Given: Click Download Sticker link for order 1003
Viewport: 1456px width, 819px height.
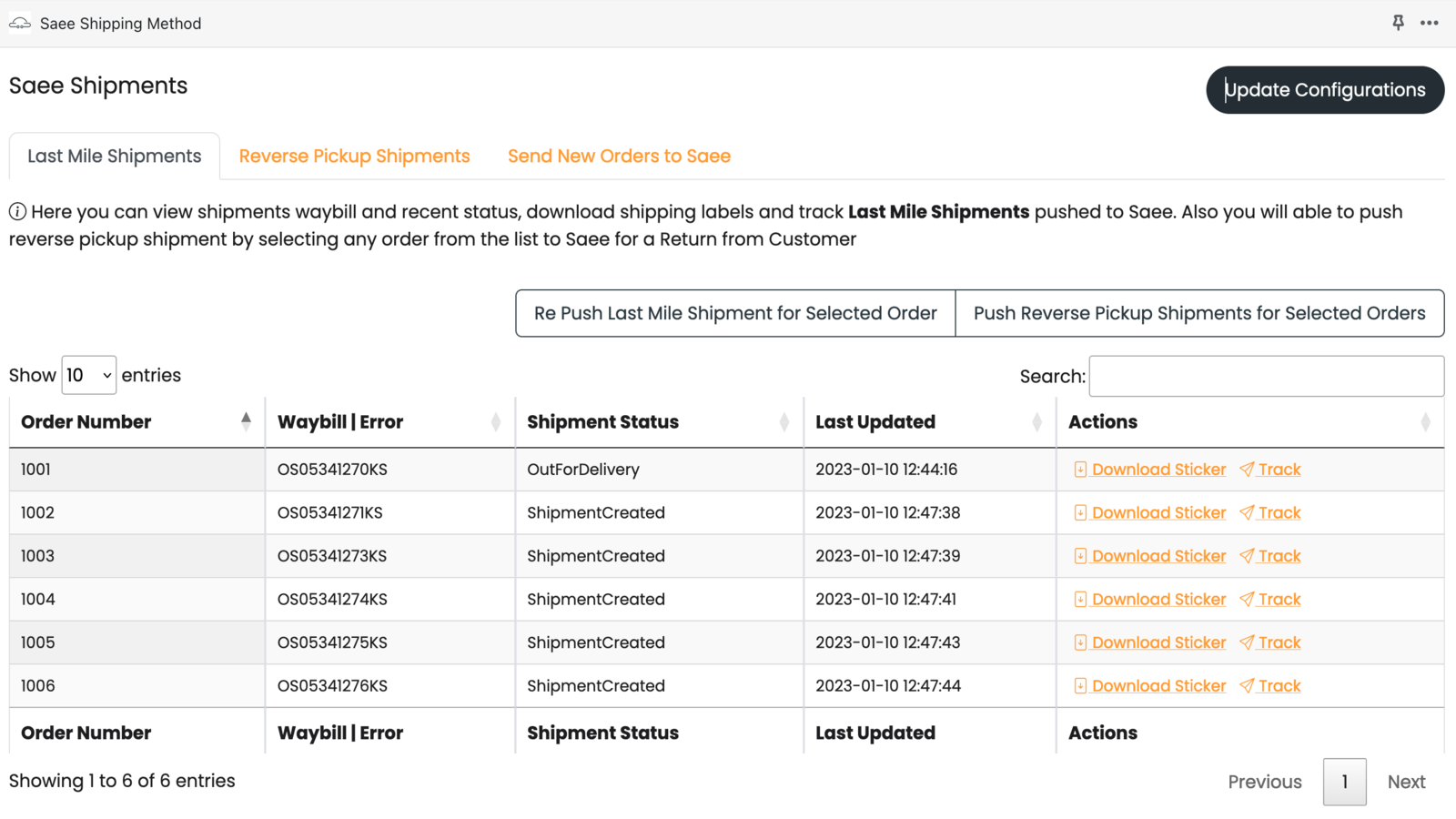Looking at the screenshot, I should pos(1158,556).
